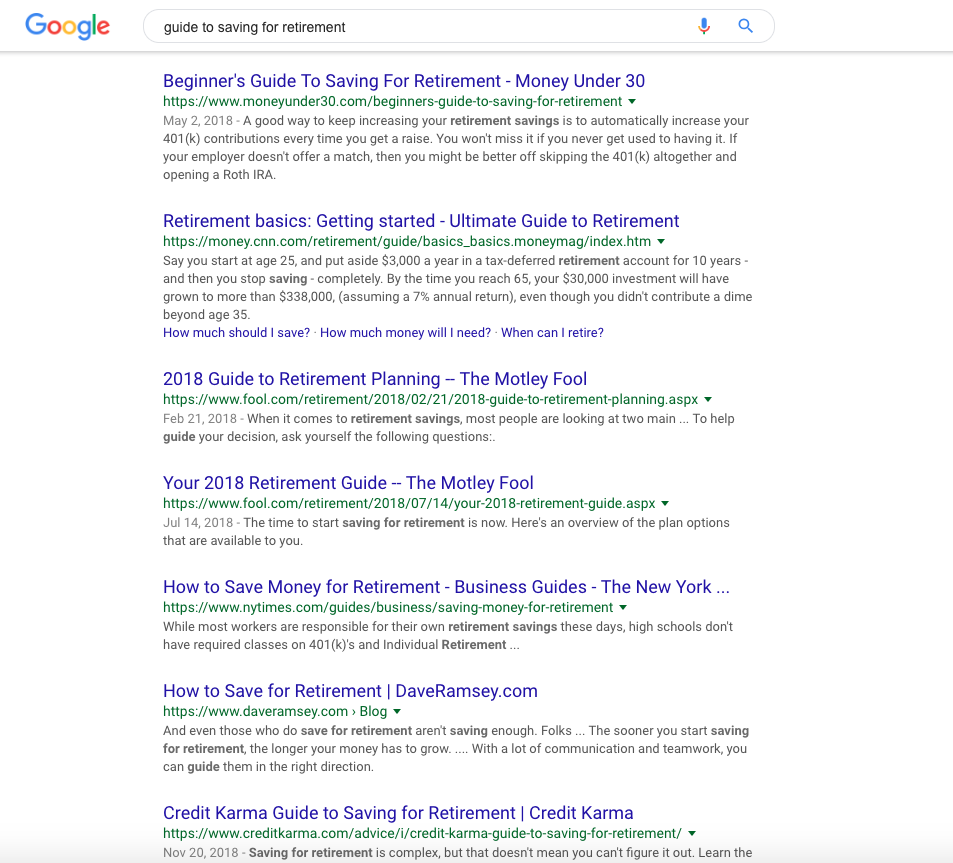Expand dropdown arrow next to 2018-guide-to-retirement-planning URL
The image size is (953, 863).
click(x=708, y=399)
